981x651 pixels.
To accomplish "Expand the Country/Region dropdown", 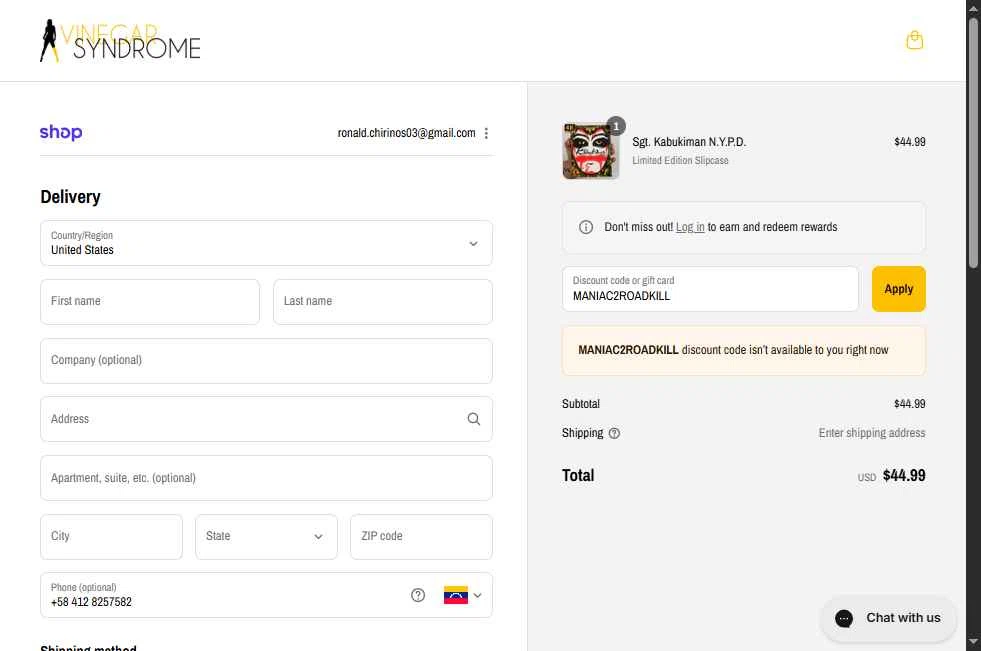I will pos(267,243).
